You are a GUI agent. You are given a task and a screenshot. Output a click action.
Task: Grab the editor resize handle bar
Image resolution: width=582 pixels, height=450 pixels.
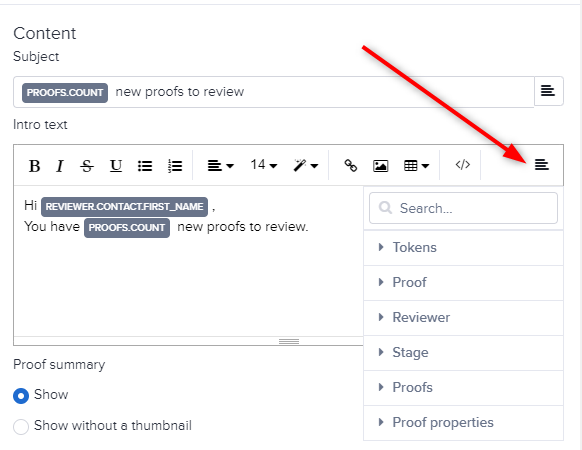click(289, 341)
